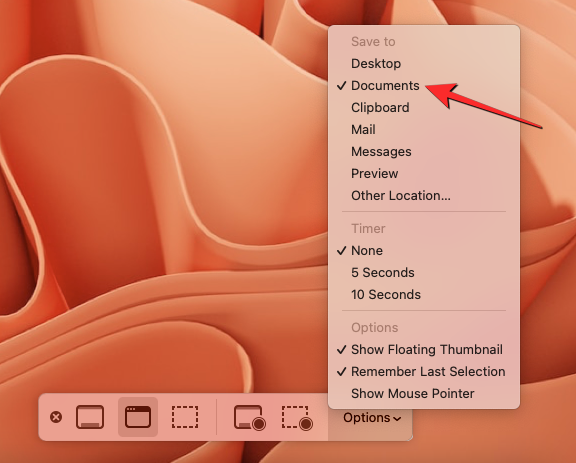Open screenshots in Preview
The width and height of the screenshot is (576, 463).
[x=424, y=173]
